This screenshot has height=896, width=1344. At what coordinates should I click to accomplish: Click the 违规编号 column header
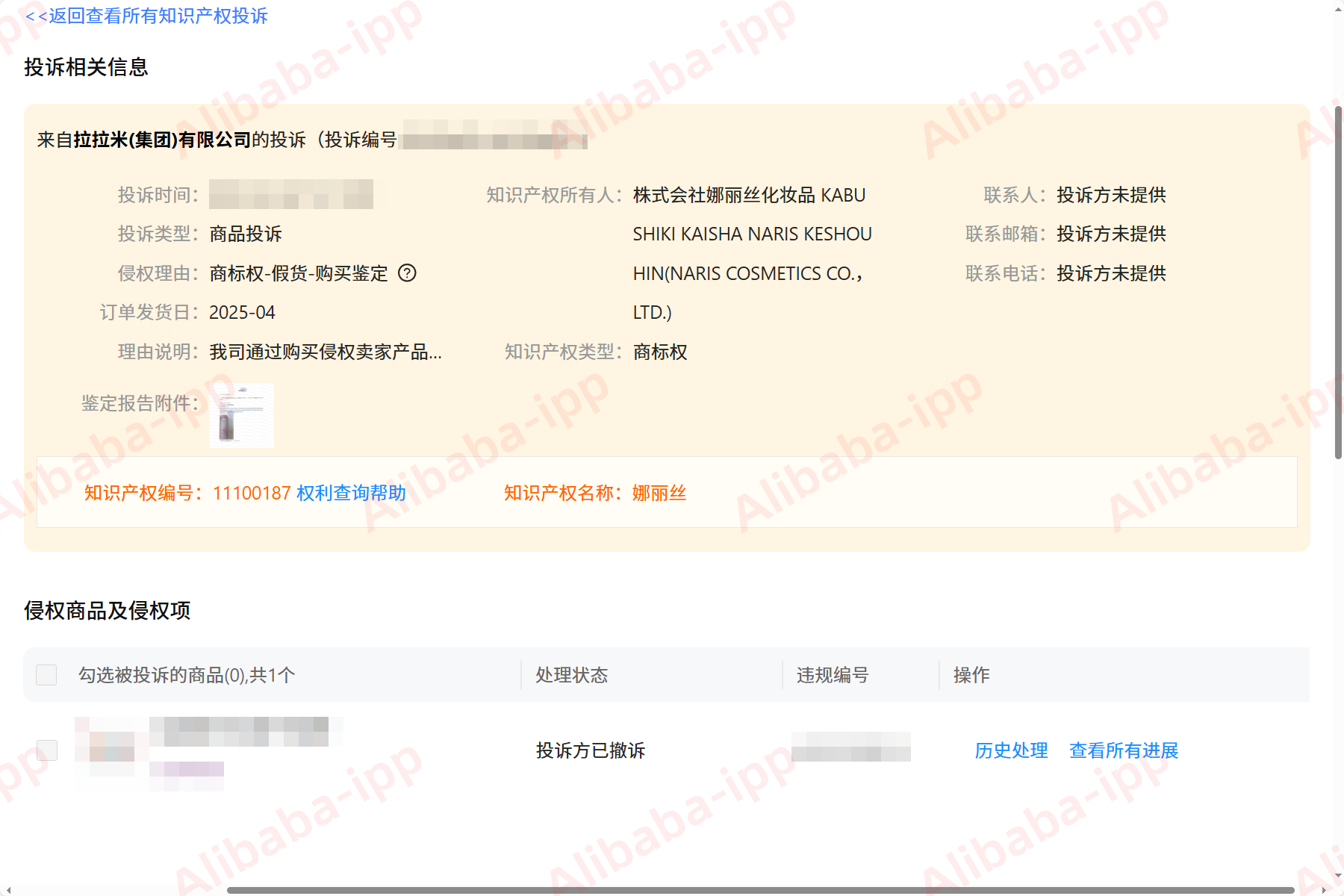click(x=833, y=675)
